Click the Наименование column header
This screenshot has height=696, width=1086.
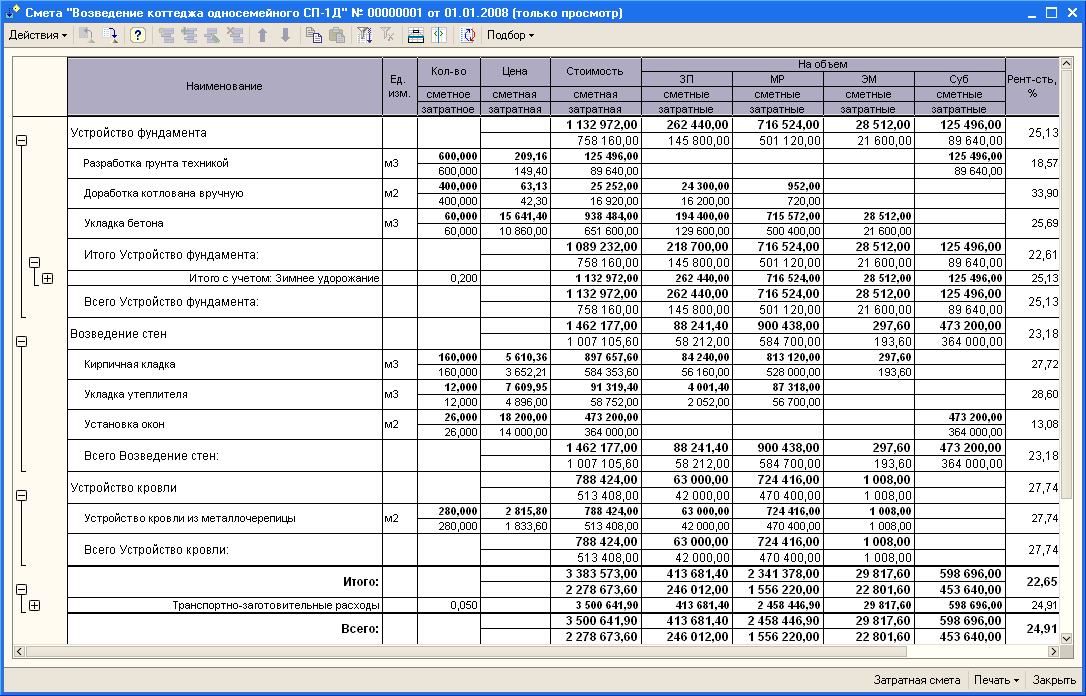click(x=224, y=87)
